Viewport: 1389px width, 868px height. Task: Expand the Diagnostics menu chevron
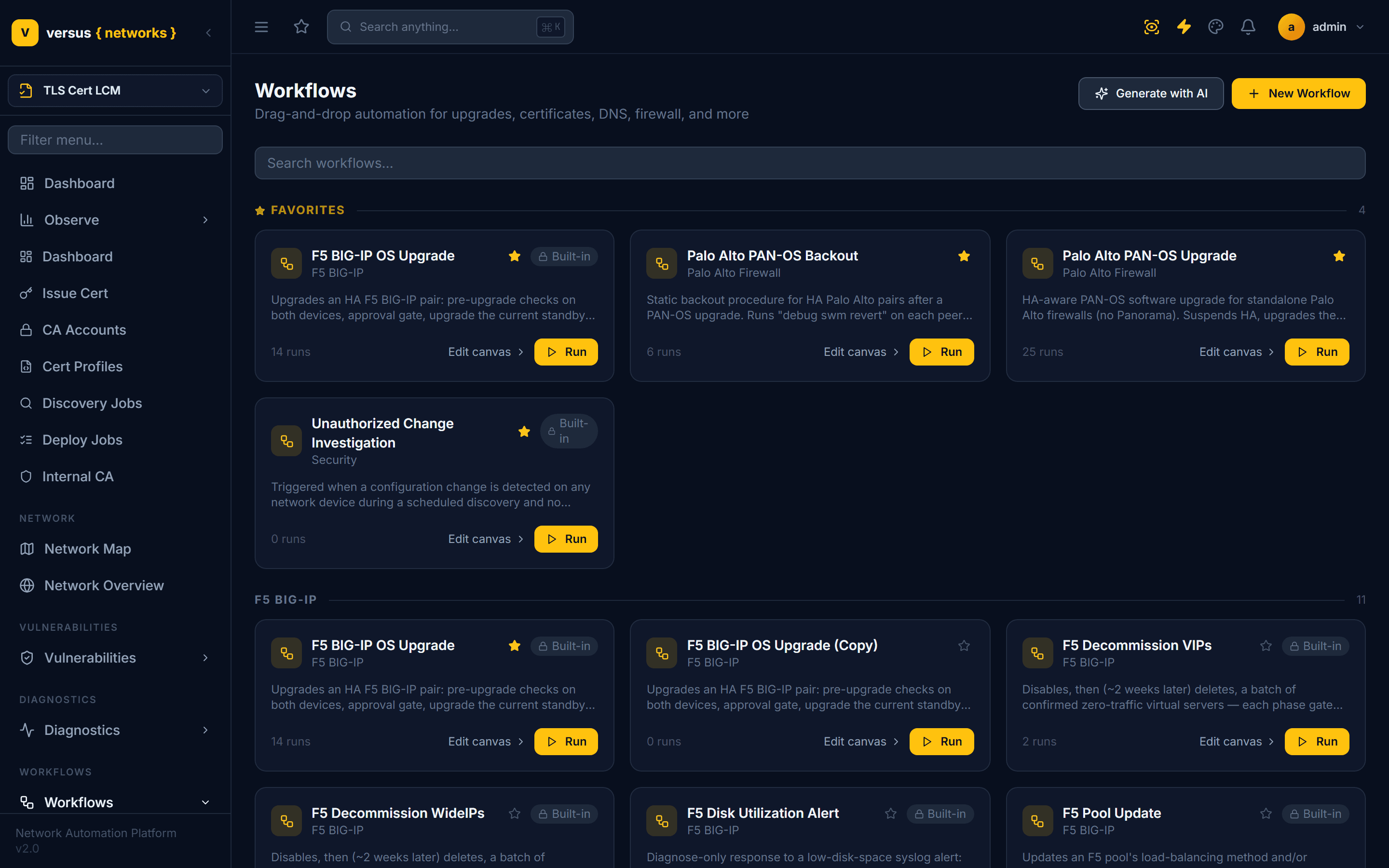pyautogui.click(x=205, y=730)
